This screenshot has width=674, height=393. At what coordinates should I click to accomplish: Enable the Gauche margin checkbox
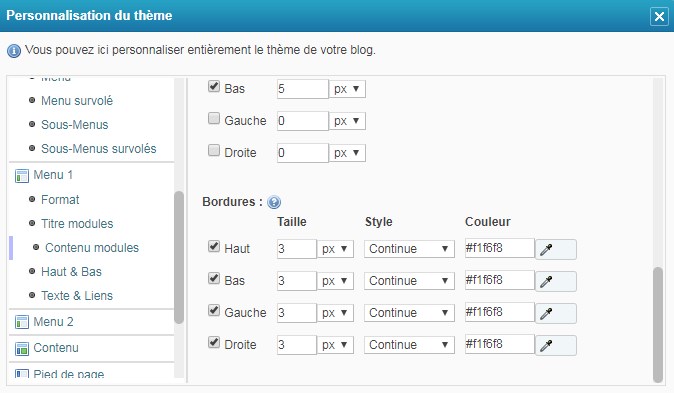point(214,118)
